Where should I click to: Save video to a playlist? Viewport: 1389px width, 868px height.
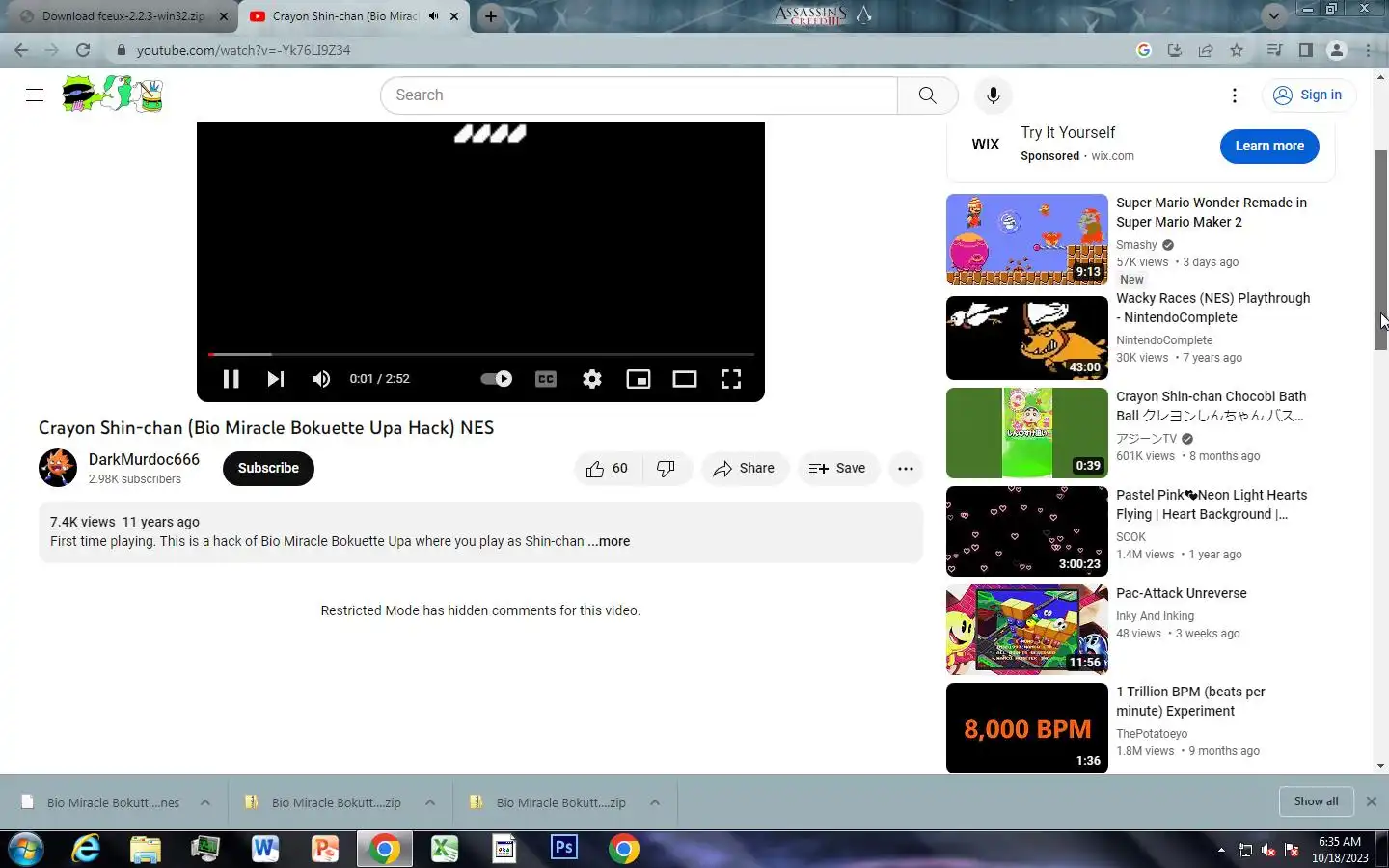point(837,469)
